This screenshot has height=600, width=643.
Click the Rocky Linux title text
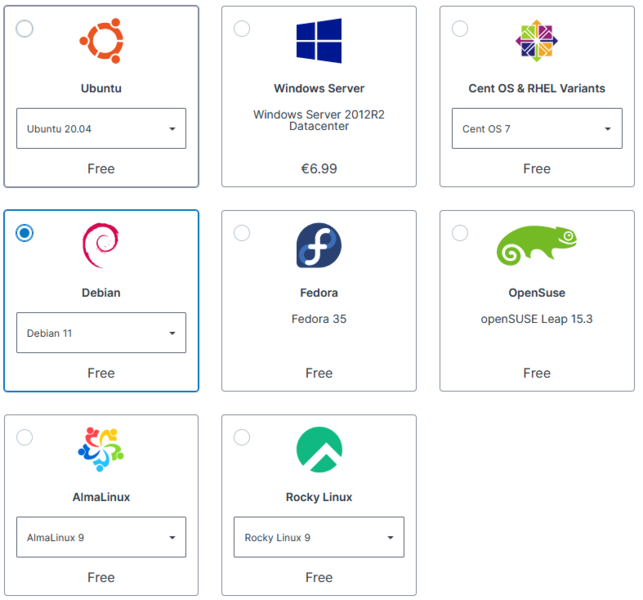click(319, 497)
